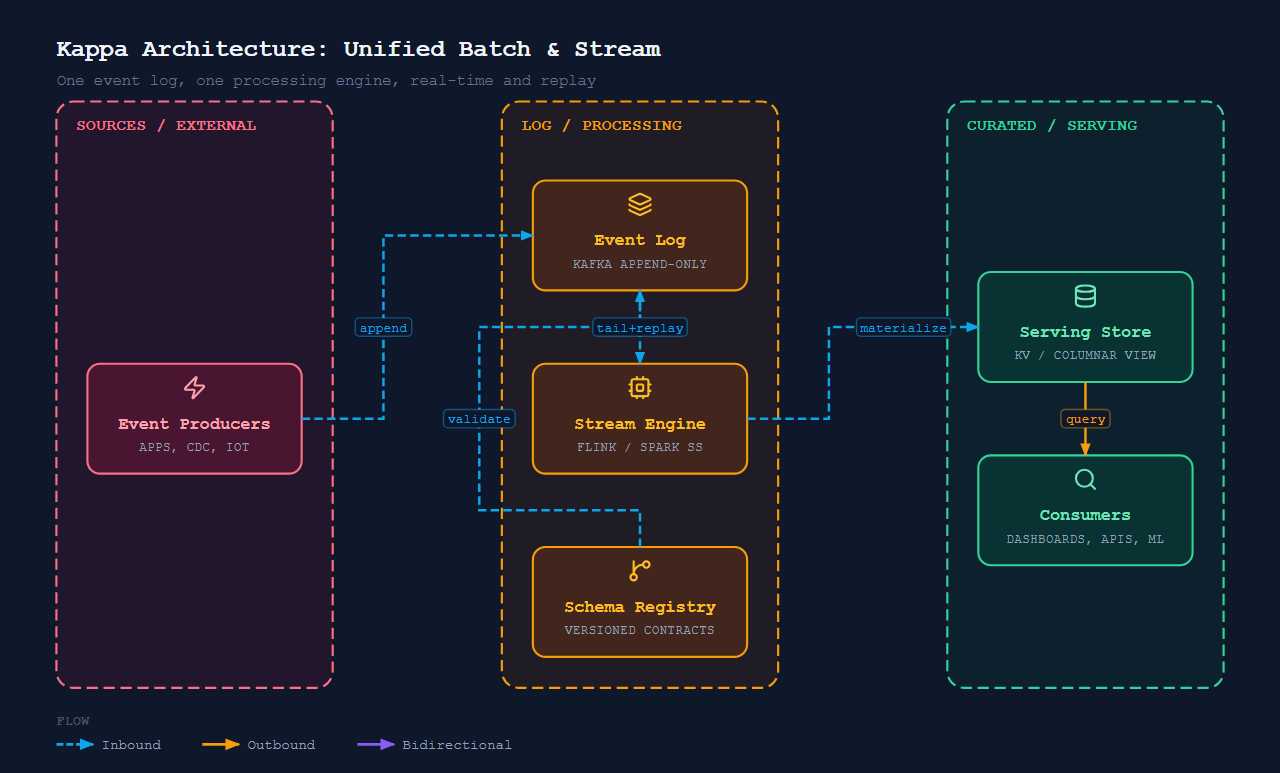Click the 'FLINK / SPARK SS' subtitle

(640, 447)
